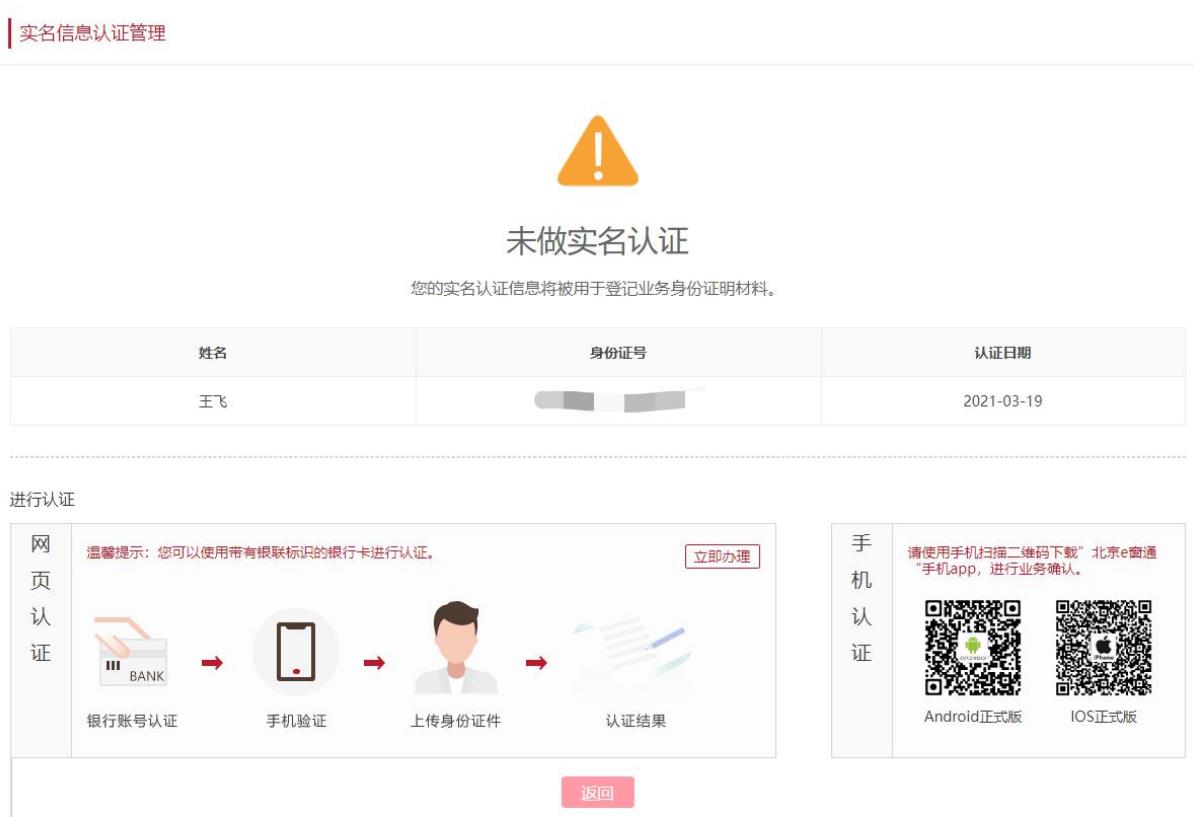This screenshot has height=820, width=1194.
Task: Click the Android version QR code
Action: [972, 647]
